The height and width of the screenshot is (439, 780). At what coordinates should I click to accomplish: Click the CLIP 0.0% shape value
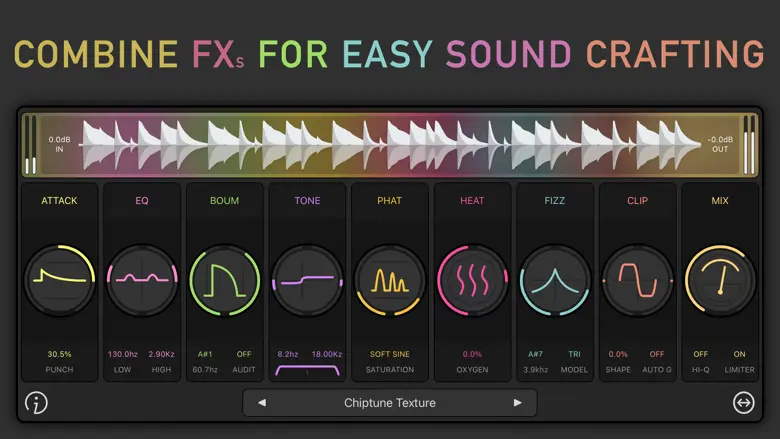click(618, 354)
